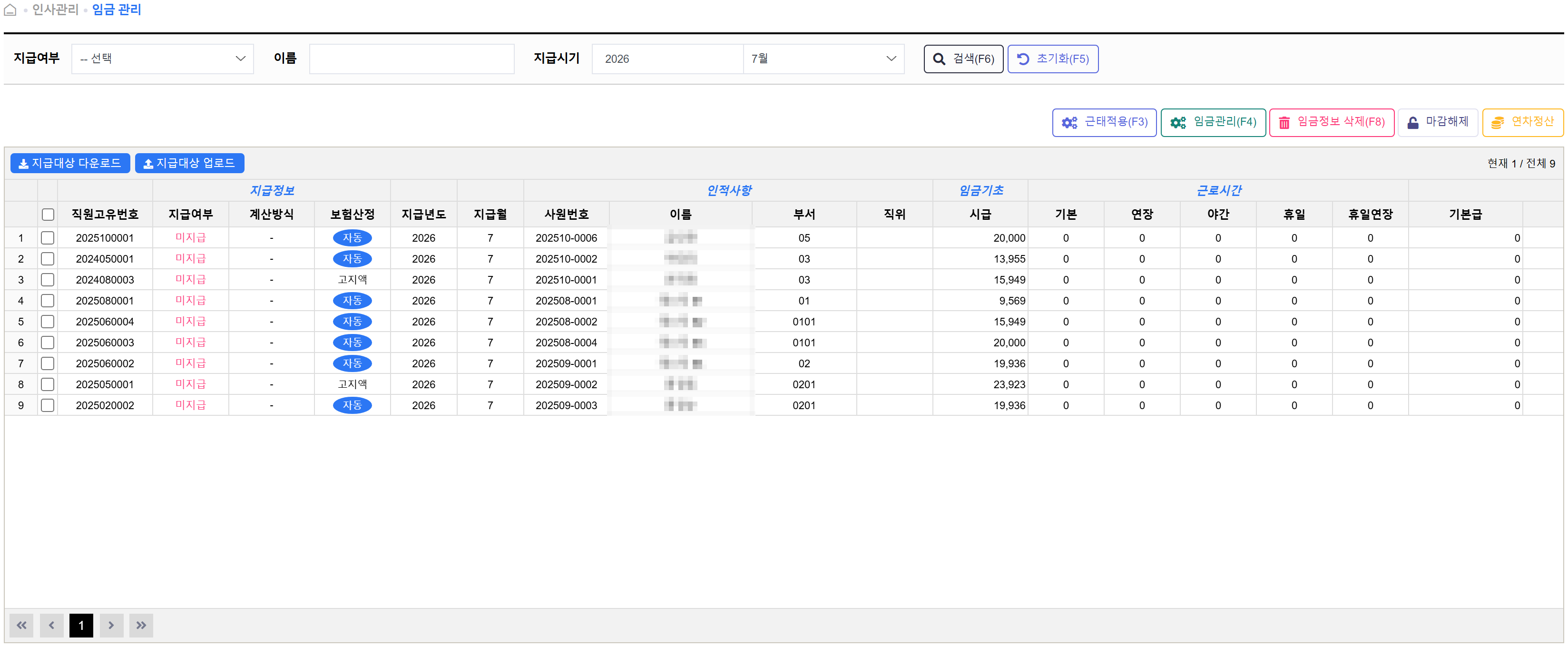Click the 초기화(F5) reset button
Viewport: 1568px width, 647px height.
tap(1052, 59)
